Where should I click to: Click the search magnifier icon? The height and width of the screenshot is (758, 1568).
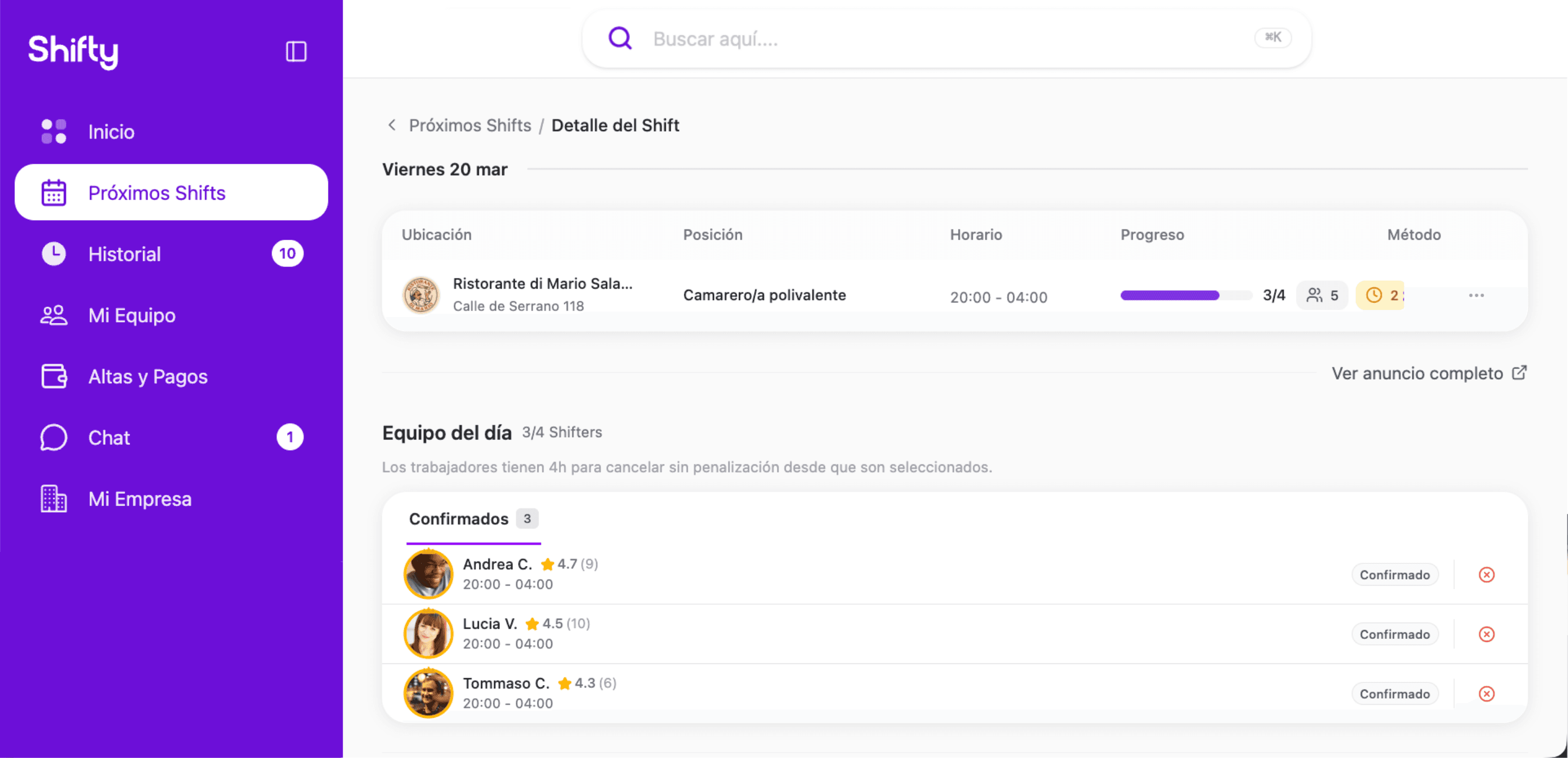click(619, 38)
